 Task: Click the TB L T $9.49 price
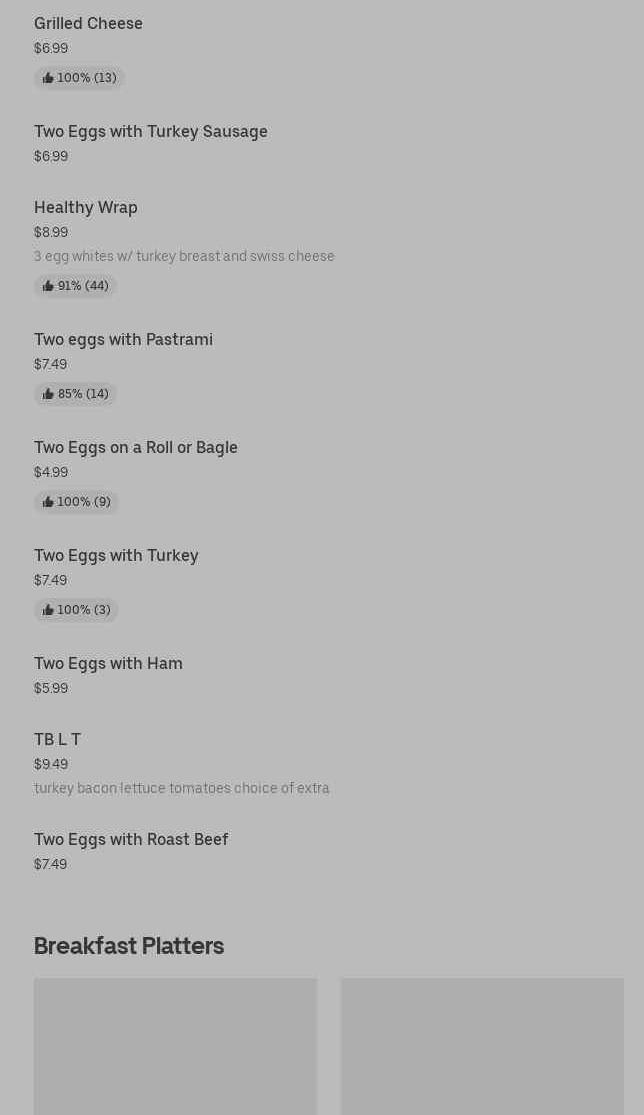(x=51, y=764)
